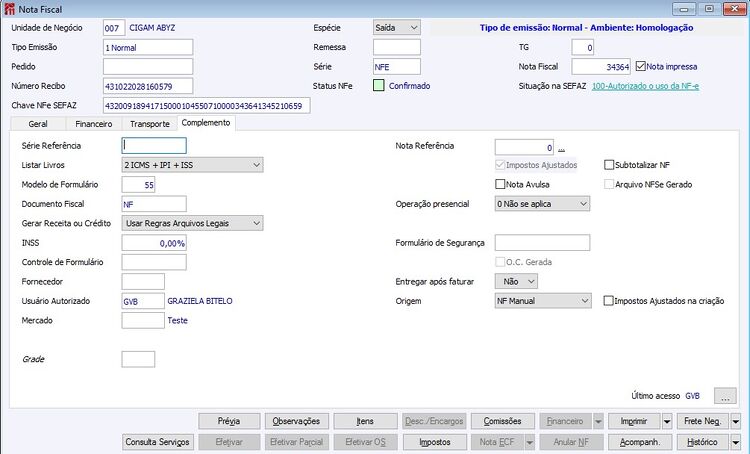Image resolution: width=750 pixels, height=454 pixels.
Task: Click the Histórico button
Action: [703, 442]
